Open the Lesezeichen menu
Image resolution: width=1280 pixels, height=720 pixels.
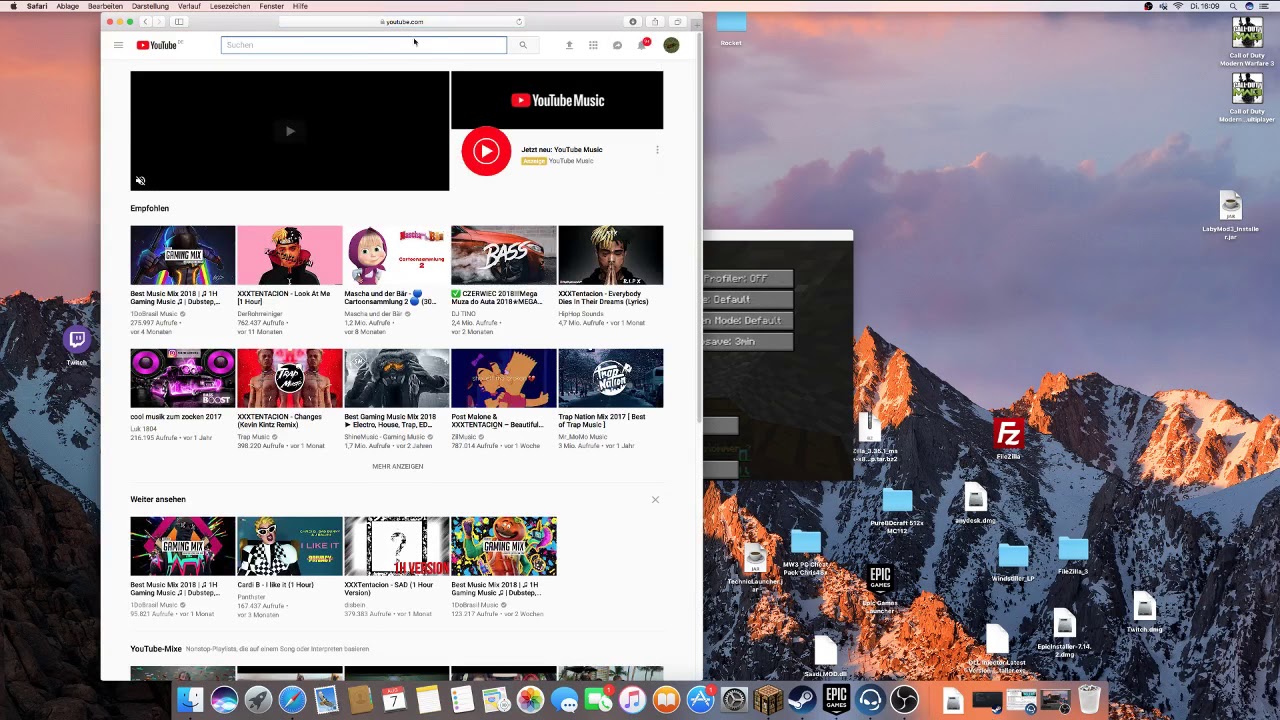coord(230,6)
